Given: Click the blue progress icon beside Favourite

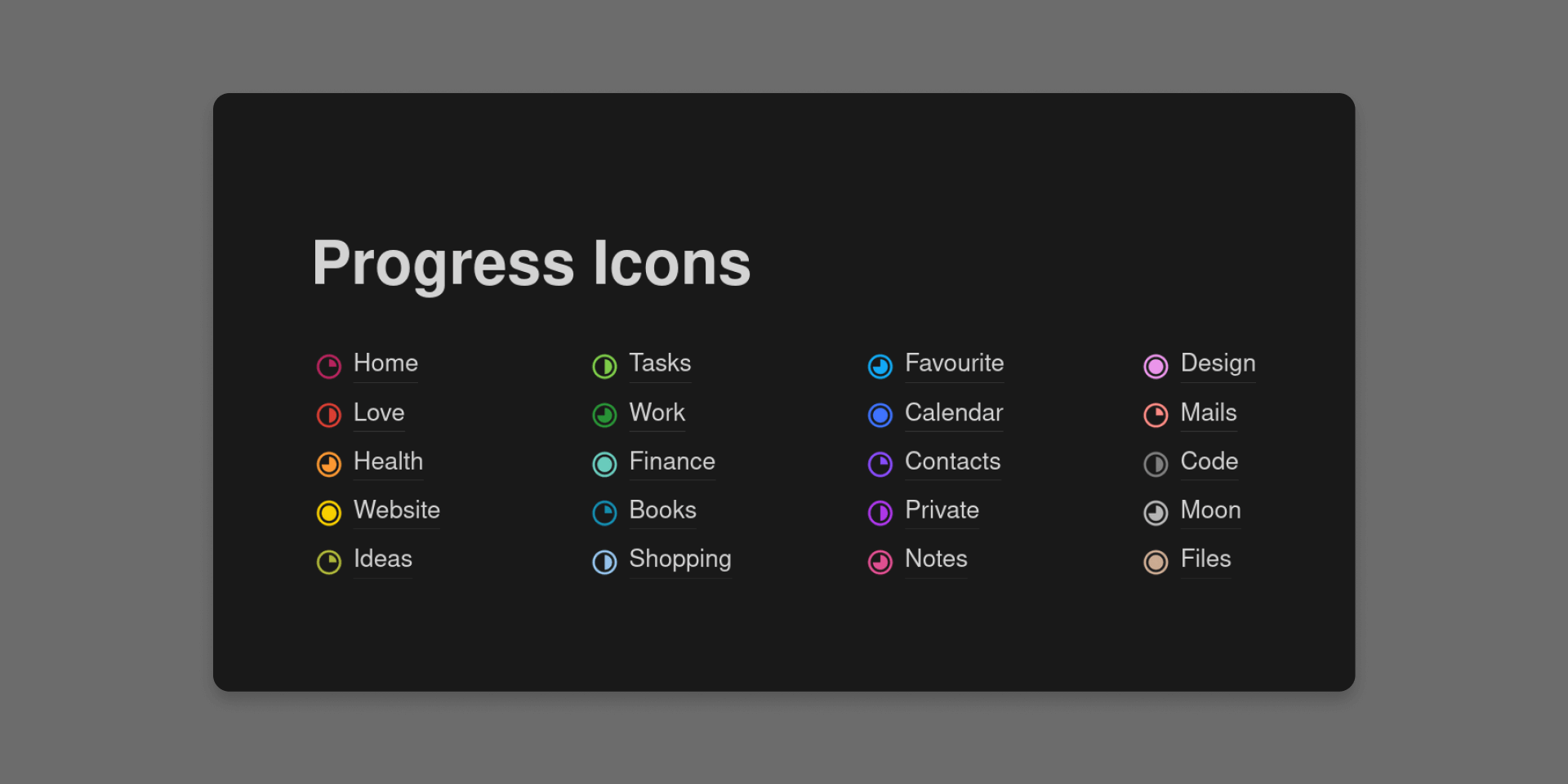Looking at the screenshot, I should [x=880, y=366].
